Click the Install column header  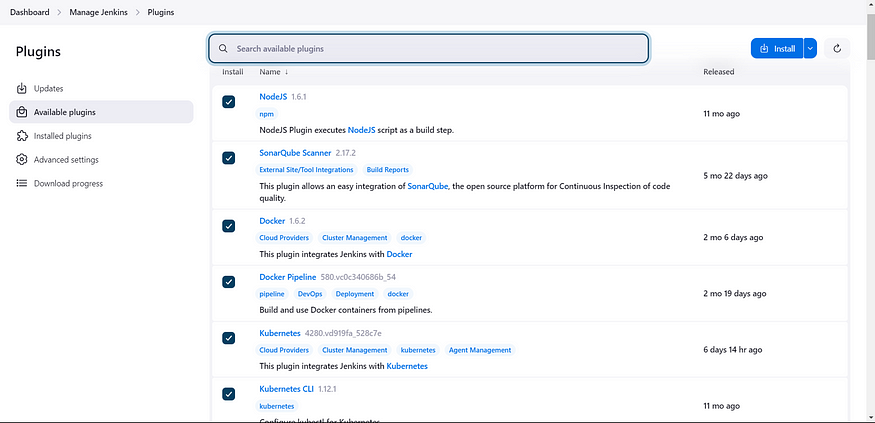point(233,72)
